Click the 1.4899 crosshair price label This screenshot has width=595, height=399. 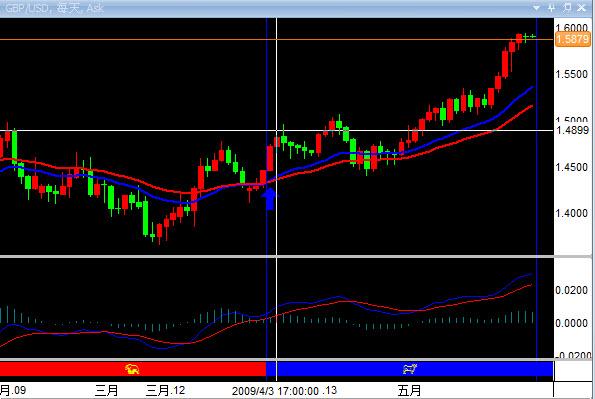coord(572,130)
